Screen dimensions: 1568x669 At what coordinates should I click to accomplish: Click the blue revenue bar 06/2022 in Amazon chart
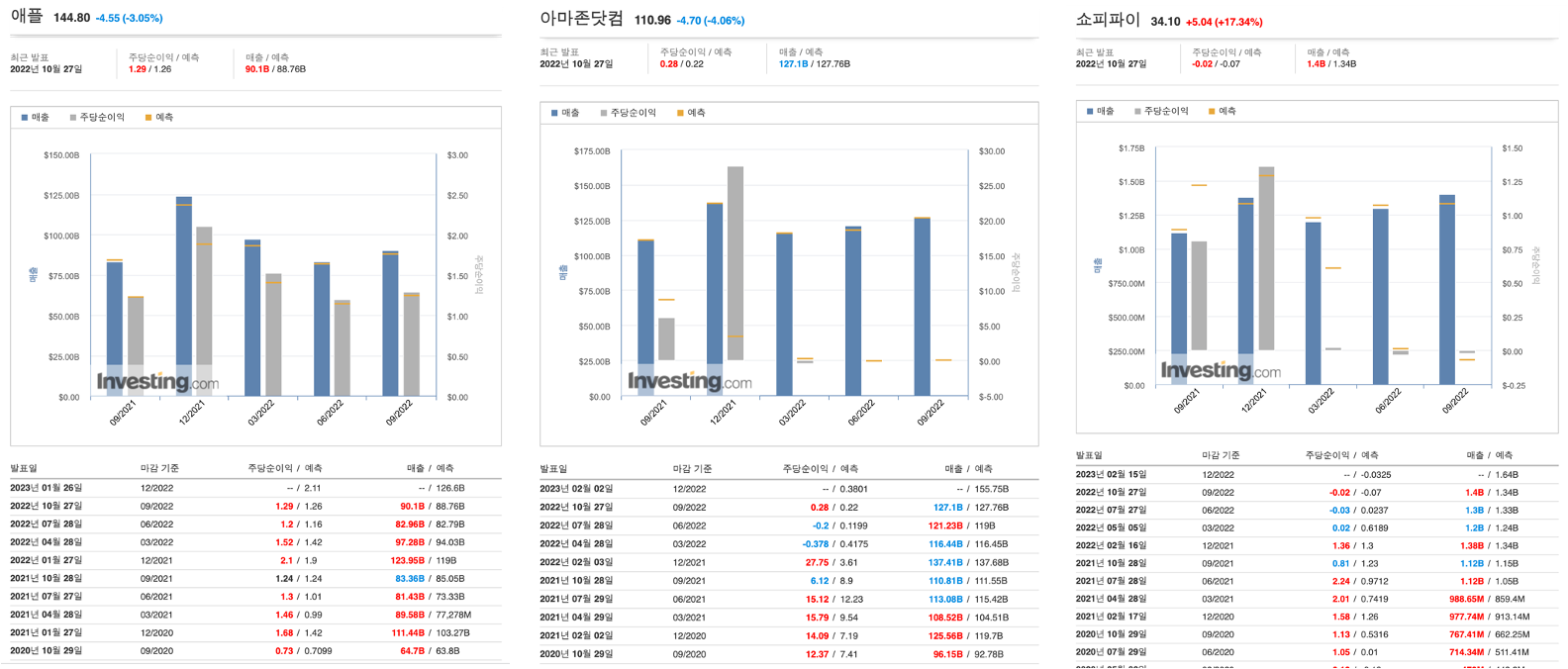point(853,312)
